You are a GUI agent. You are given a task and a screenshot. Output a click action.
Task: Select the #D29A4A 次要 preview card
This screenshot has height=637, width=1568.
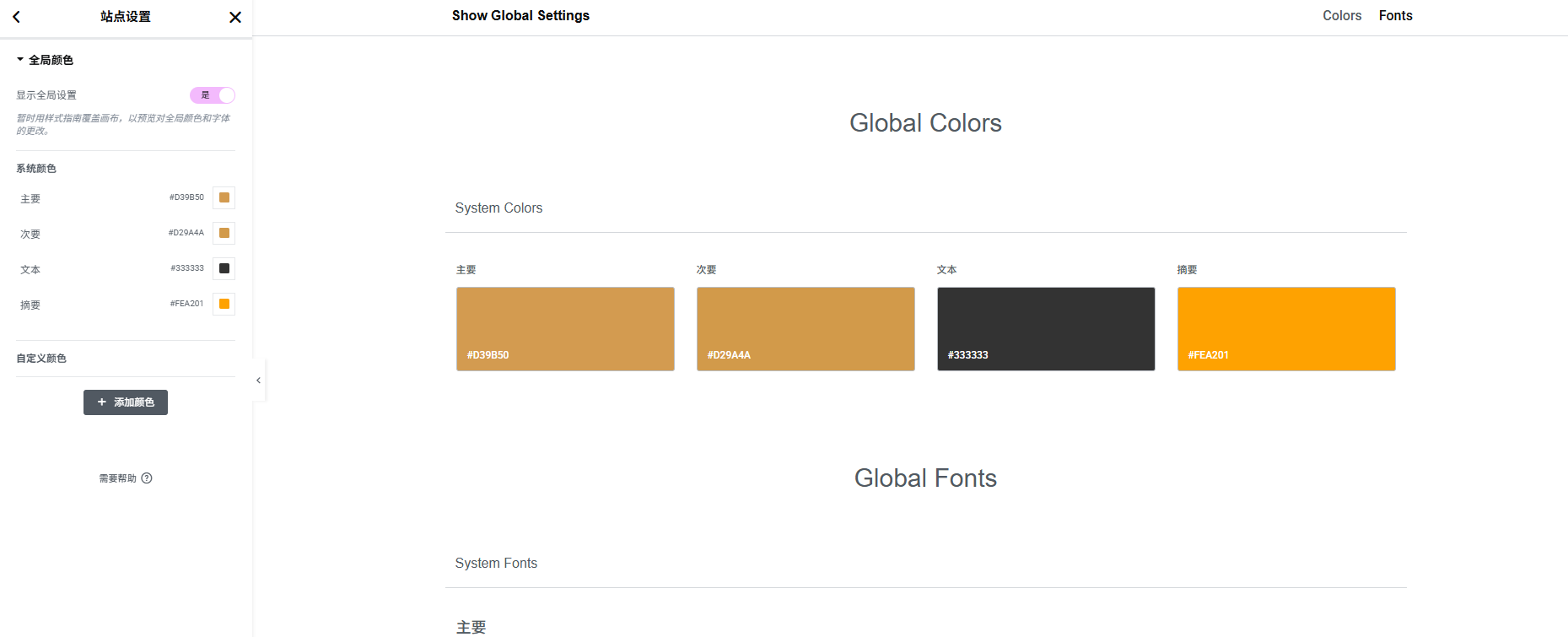tap(806, 329)
